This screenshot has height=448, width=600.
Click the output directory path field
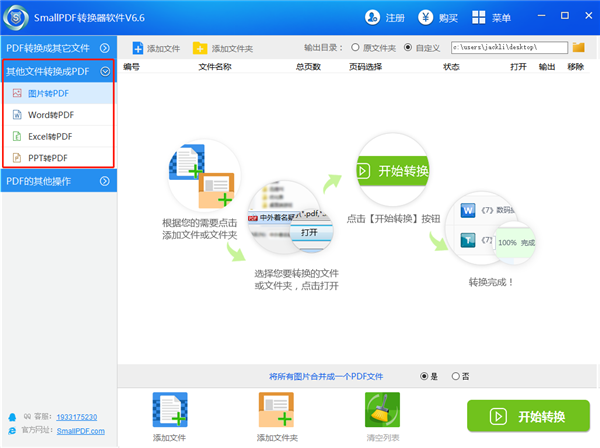(x=509, y=47)
